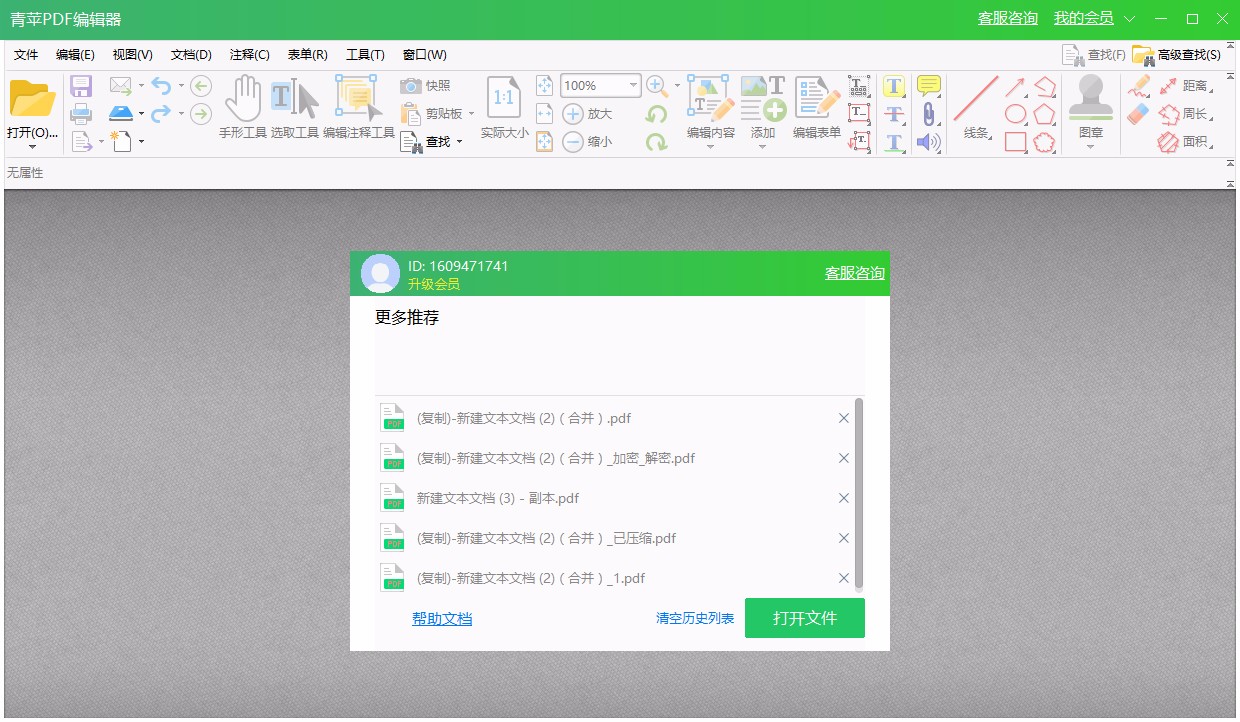
Task: Take a snapshot with the 快照 camera icon
Action: tap(410, 87)
